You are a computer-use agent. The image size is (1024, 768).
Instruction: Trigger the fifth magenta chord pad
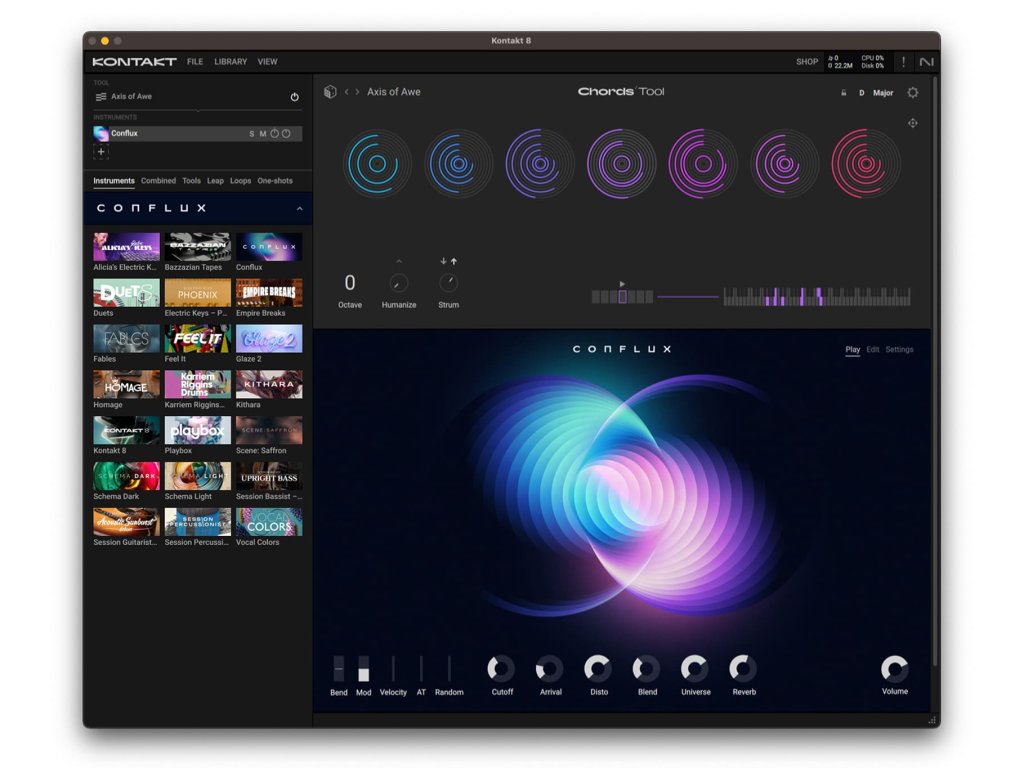point(703,163)
